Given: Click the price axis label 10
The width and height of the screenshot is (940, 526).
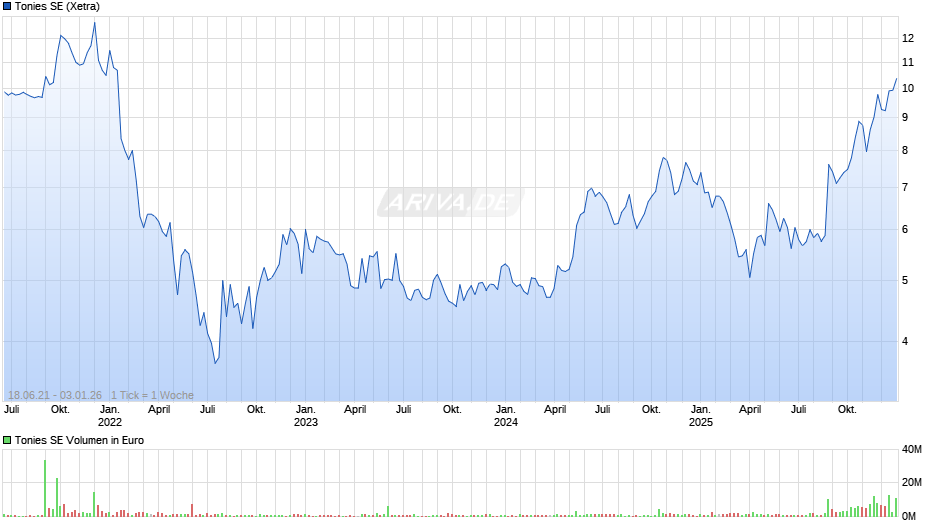Looking at the screenshot, I should 908,89.
